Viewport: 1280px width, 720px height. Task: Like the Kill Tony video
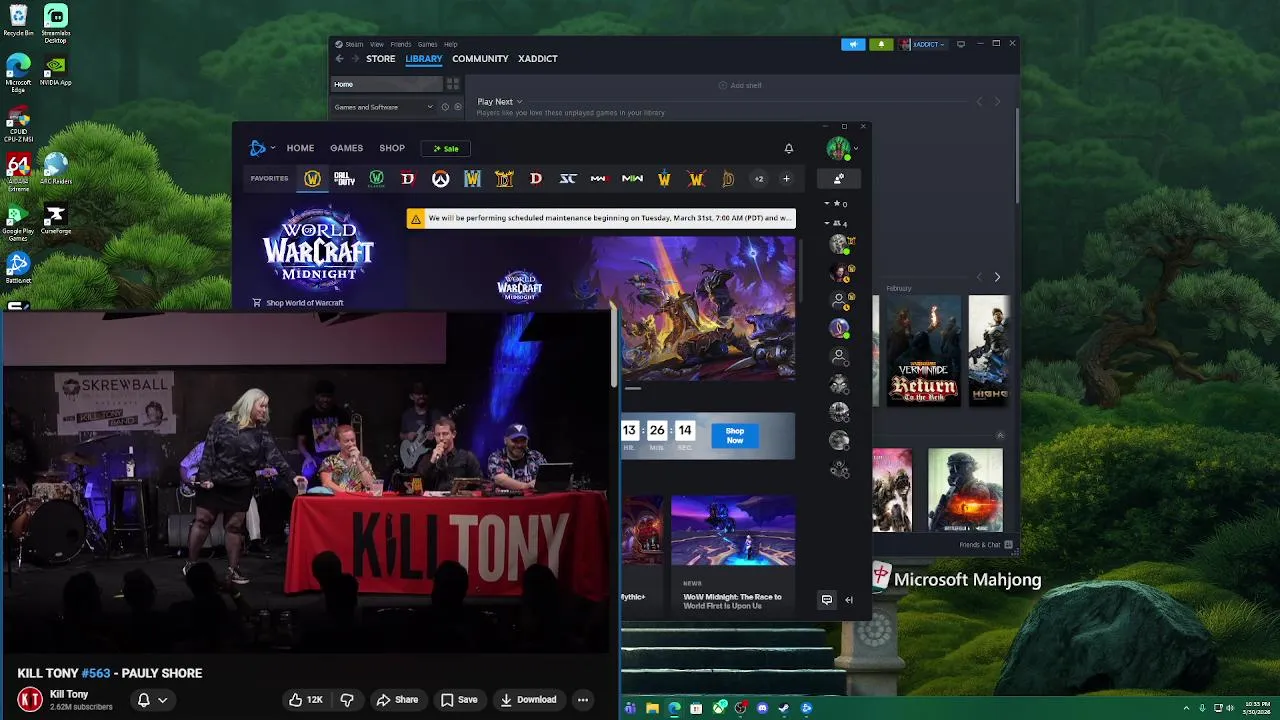point(305,700)
